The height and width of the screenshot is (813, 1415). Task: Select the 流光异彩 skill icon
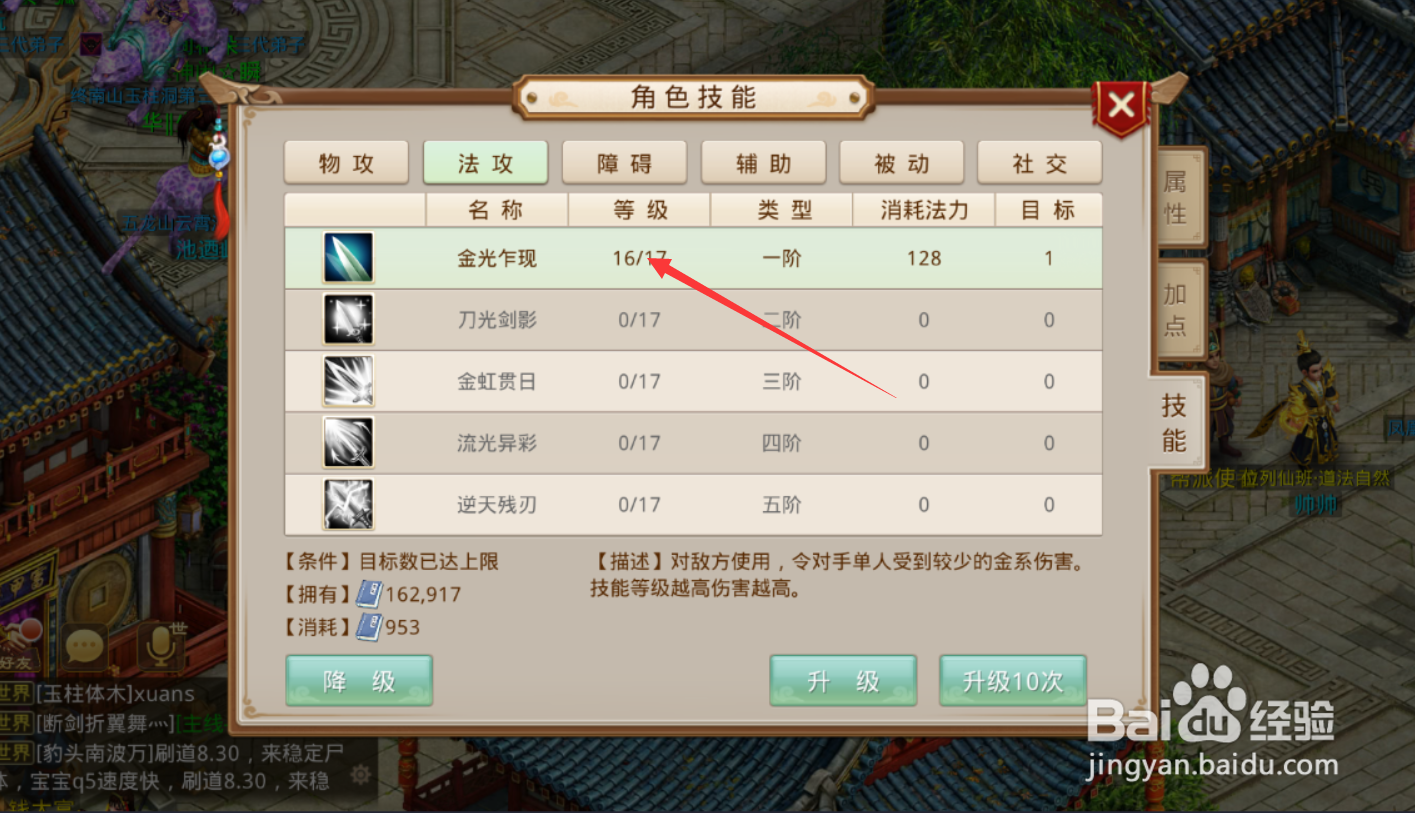pyautogui.click(x=348, y=443)
